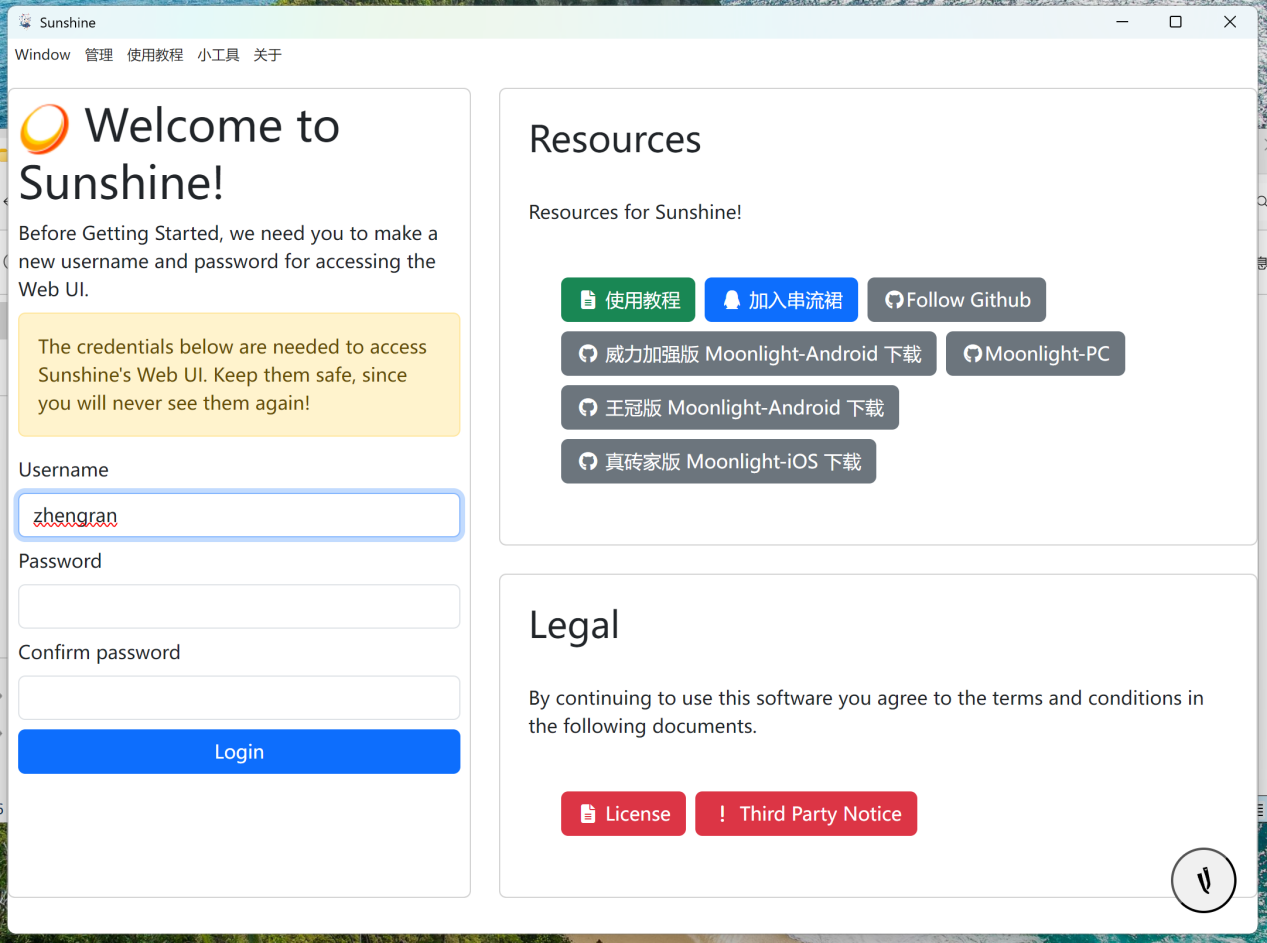
Task: Open the 关于 menu
Action: click(x=267, y=55)
